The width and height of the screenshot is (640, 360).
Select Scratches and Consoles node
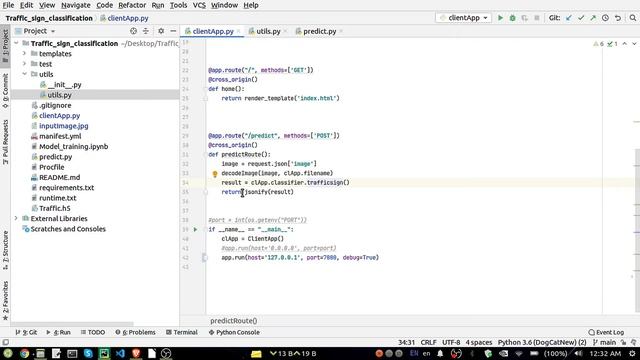tap(68, 229)
